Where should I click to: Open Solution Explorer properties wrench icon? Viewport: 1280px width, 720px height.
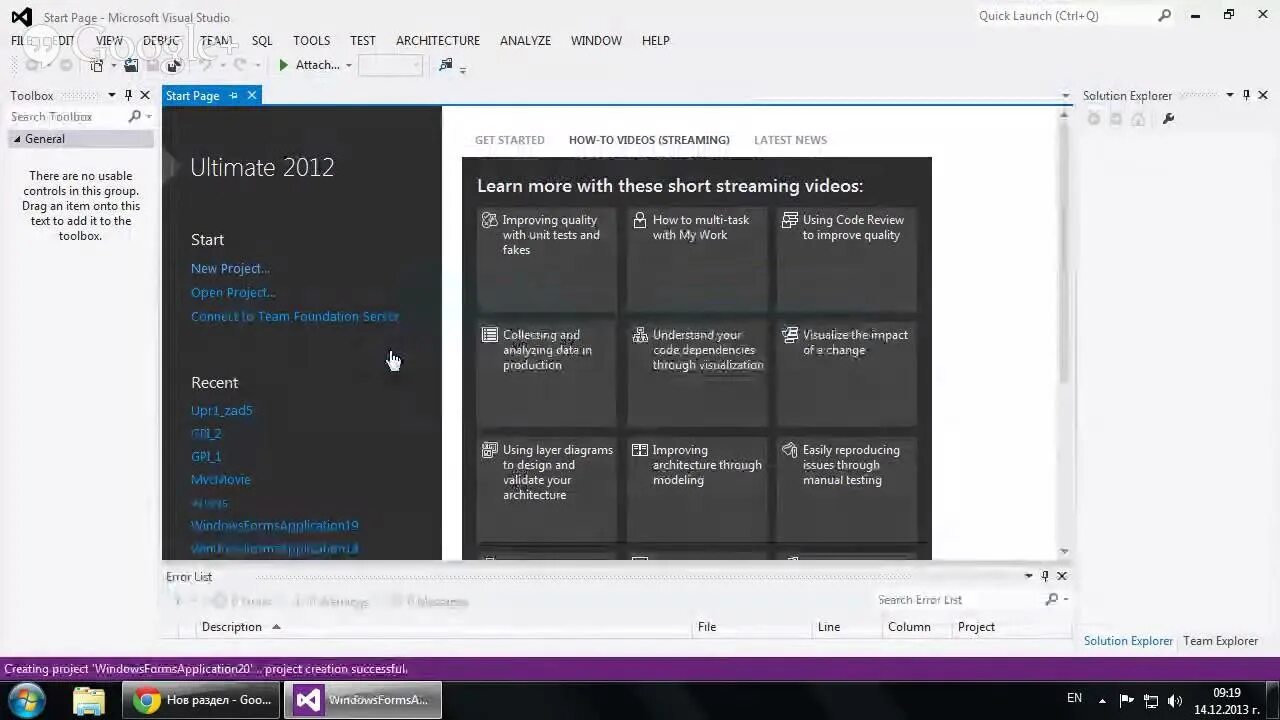click(1168, 119)
